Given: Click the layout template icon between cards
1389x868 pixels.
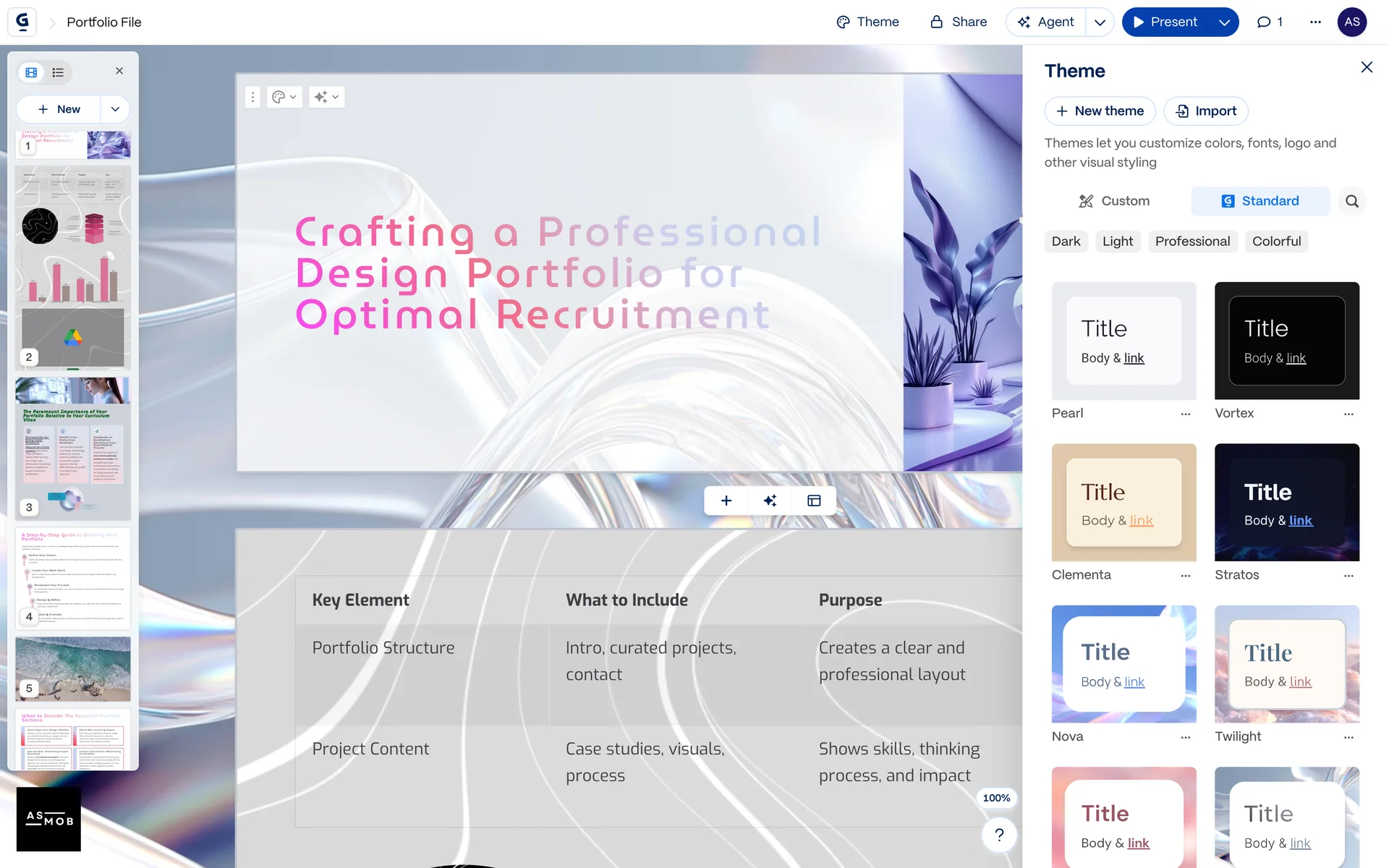Looking at the screenshot, I should click(814, 501).
